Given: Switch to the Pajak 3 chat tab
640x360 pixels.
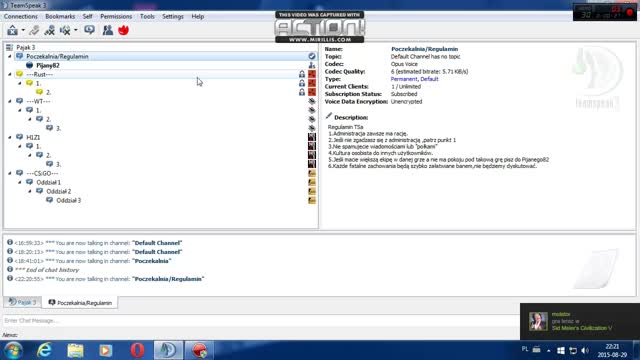Looking at the screenshot, I should (x=22, y=302).
